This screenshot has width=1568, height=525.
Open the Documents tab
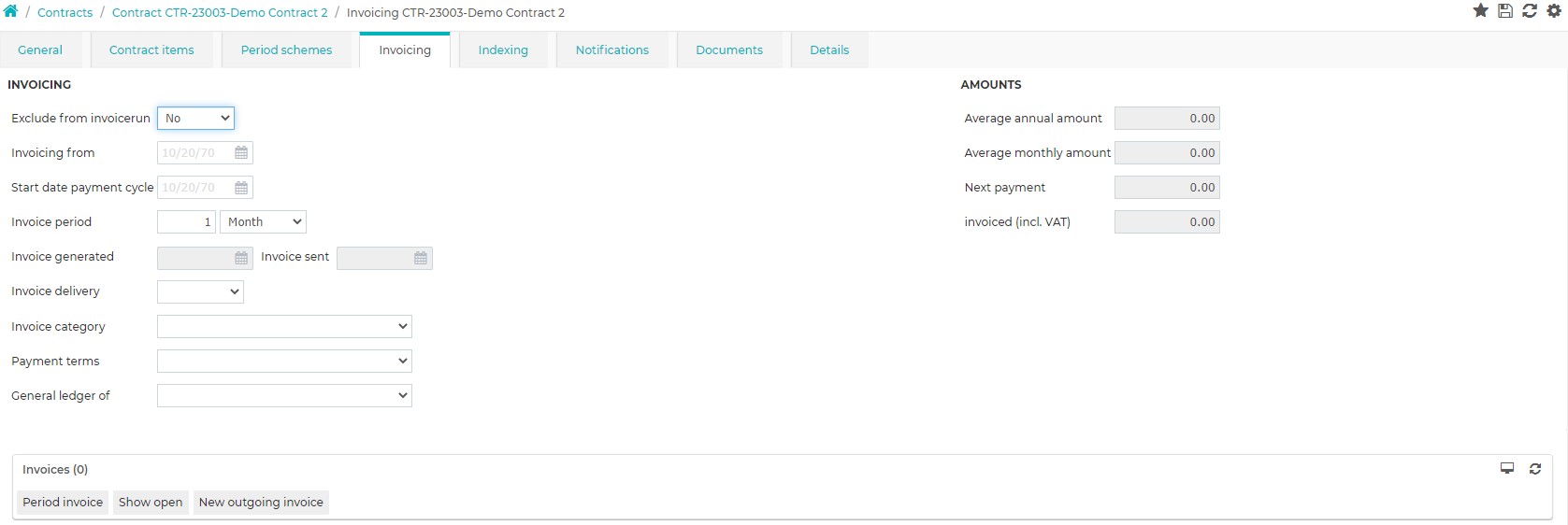[x=729, y=50]
